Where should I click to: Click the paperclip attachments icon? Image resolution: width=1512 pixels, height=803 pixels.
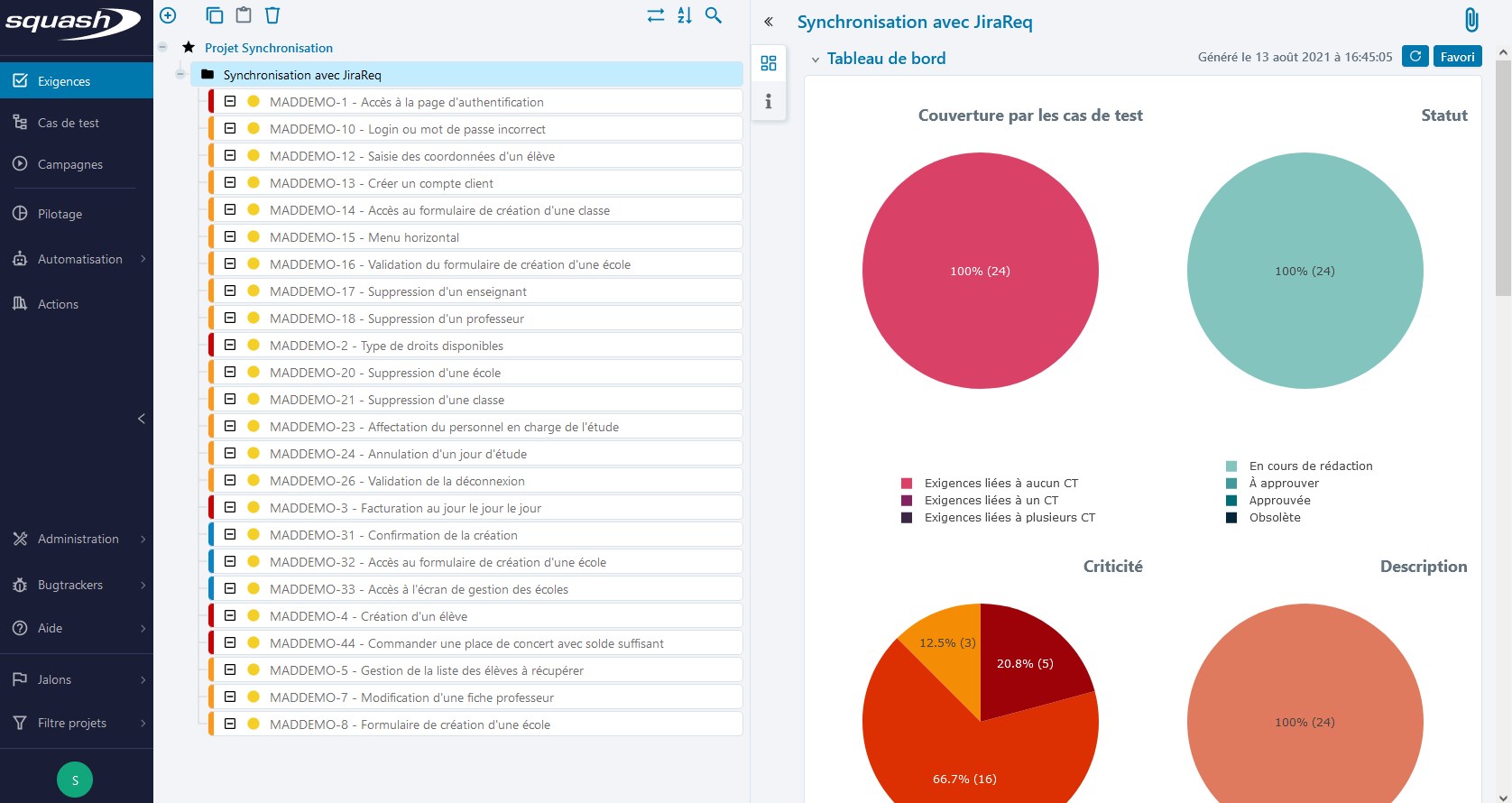point(1471,20)
